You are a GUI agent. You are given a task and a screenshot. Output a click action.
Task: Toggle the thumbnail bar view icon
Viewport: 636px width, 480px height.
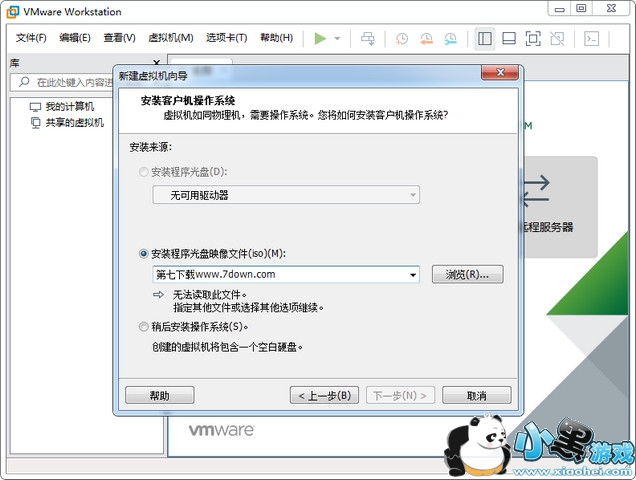tap(509, 39)
